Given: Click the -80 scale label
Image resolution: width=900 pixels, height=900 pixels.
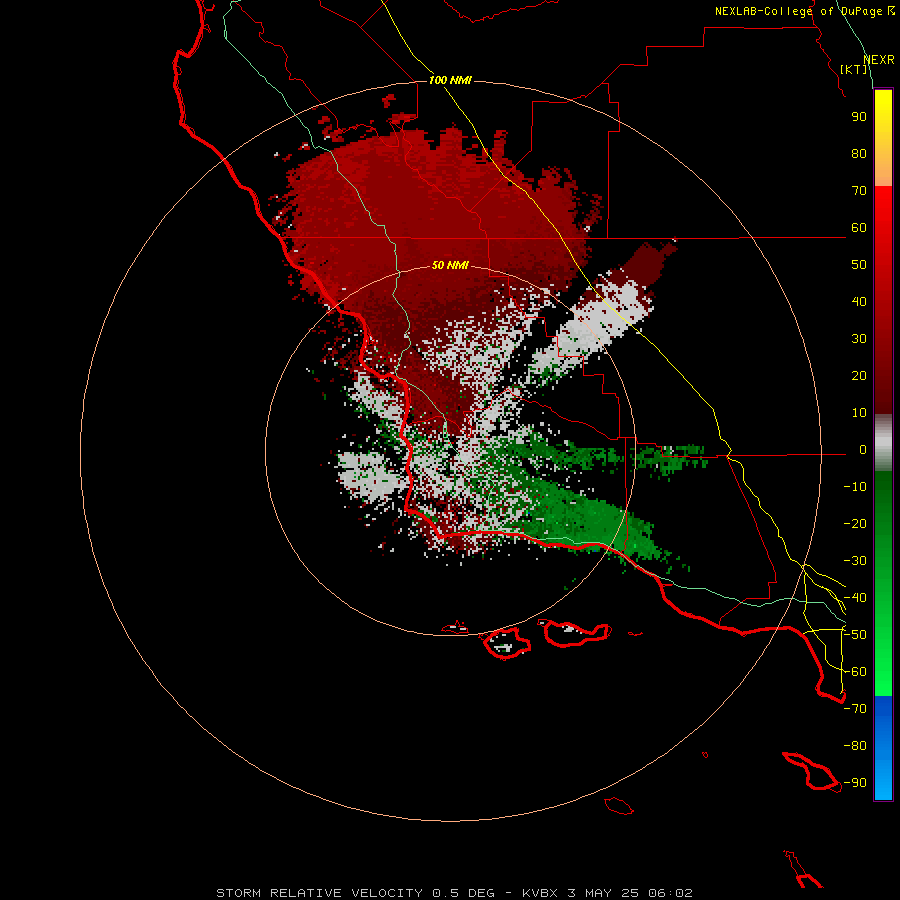Looking at the screenshot, I should click(x=855, y=746).
